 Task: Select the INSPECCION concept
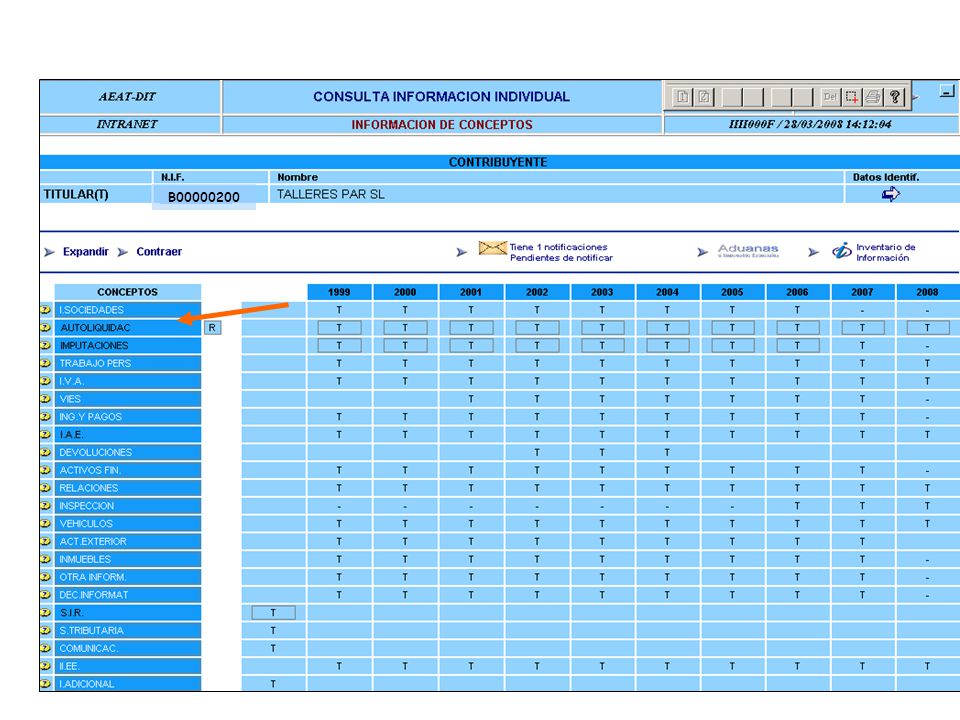click(x=128, y=506)
